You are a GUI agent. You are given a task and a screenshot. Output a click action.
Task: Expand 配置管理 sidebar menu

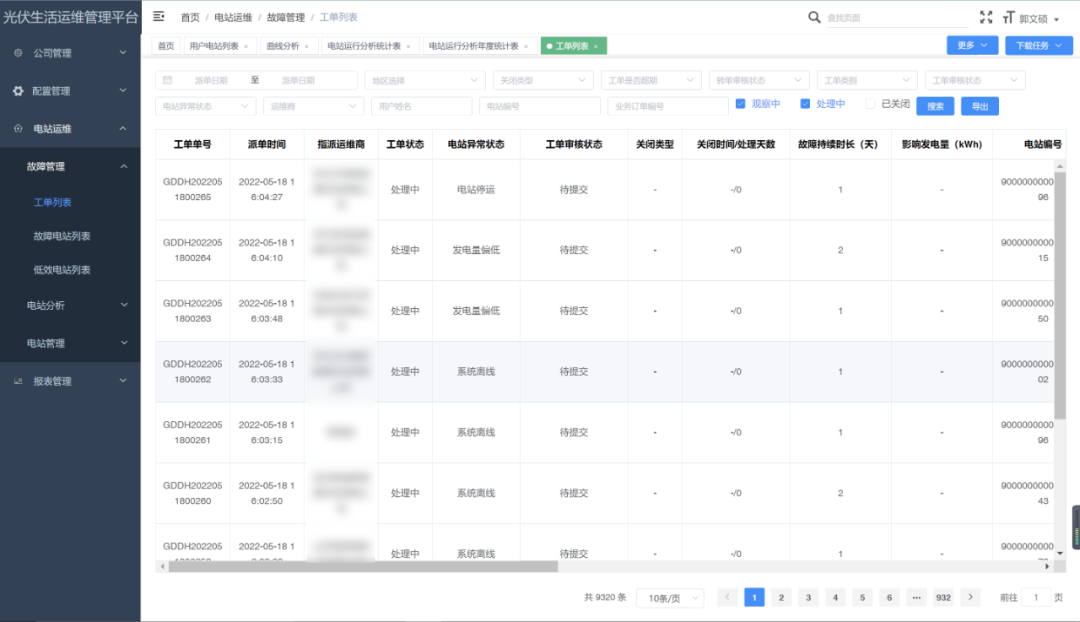coord(70,91)
